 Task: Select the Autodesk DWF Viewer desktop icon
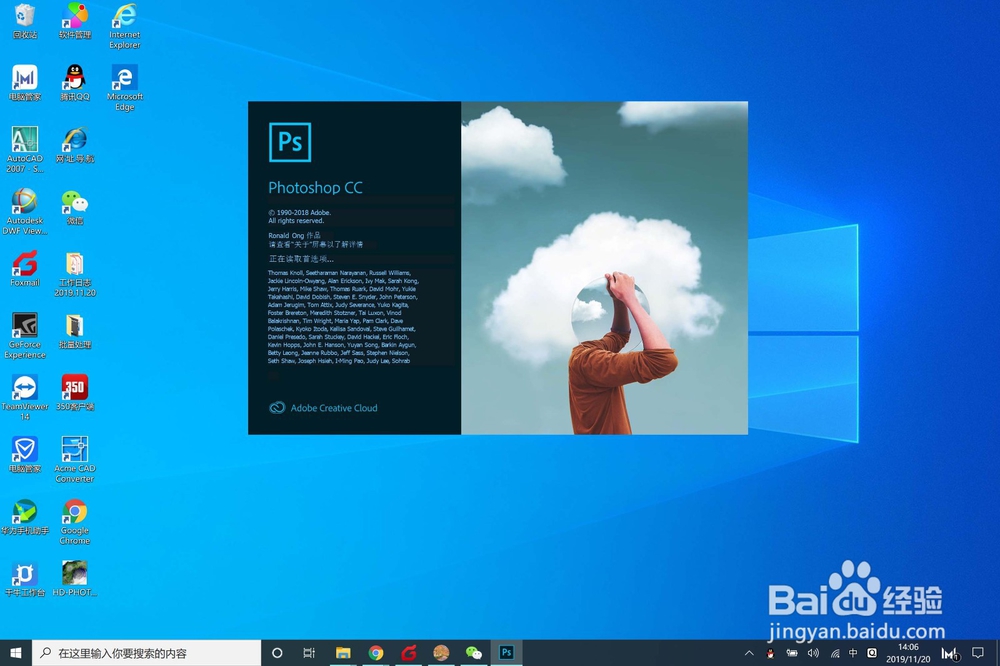(x=25, y=211)
